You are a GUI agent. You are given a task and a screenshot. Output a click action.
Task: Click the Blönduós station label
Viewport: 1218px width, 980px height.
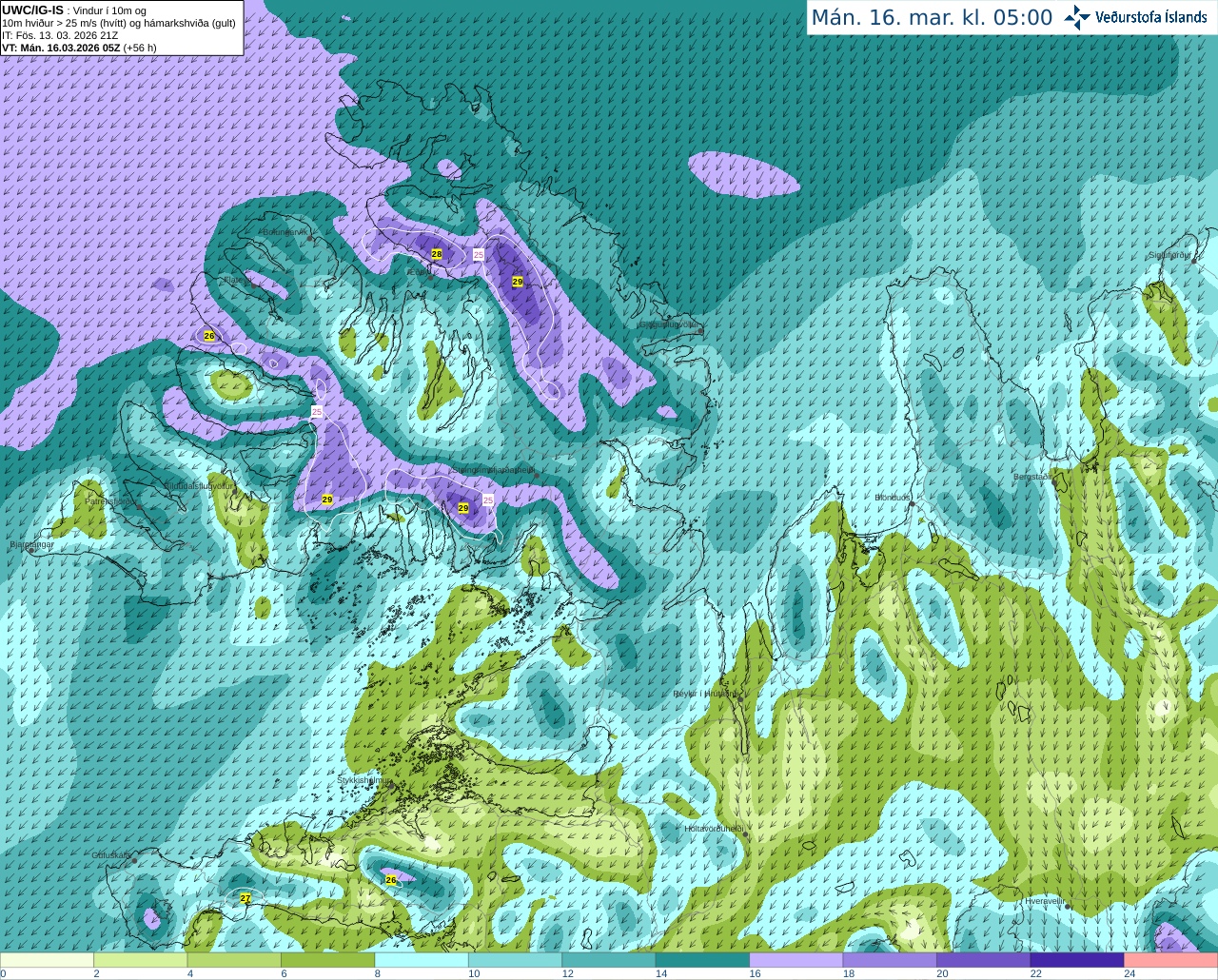pos(894,498)
